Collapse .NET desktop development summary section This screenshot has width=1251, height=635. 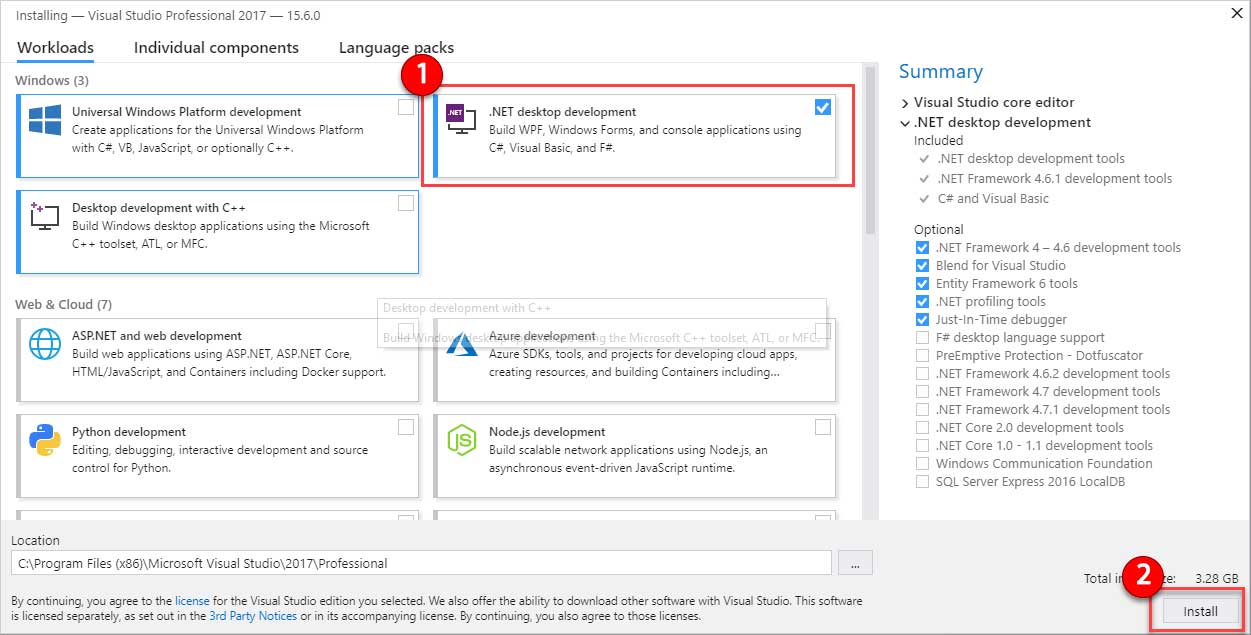click(x=905, y=122)
